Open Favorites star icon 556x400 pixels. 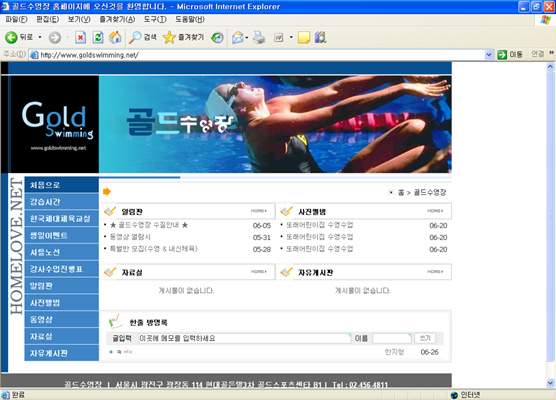(169, 37)
